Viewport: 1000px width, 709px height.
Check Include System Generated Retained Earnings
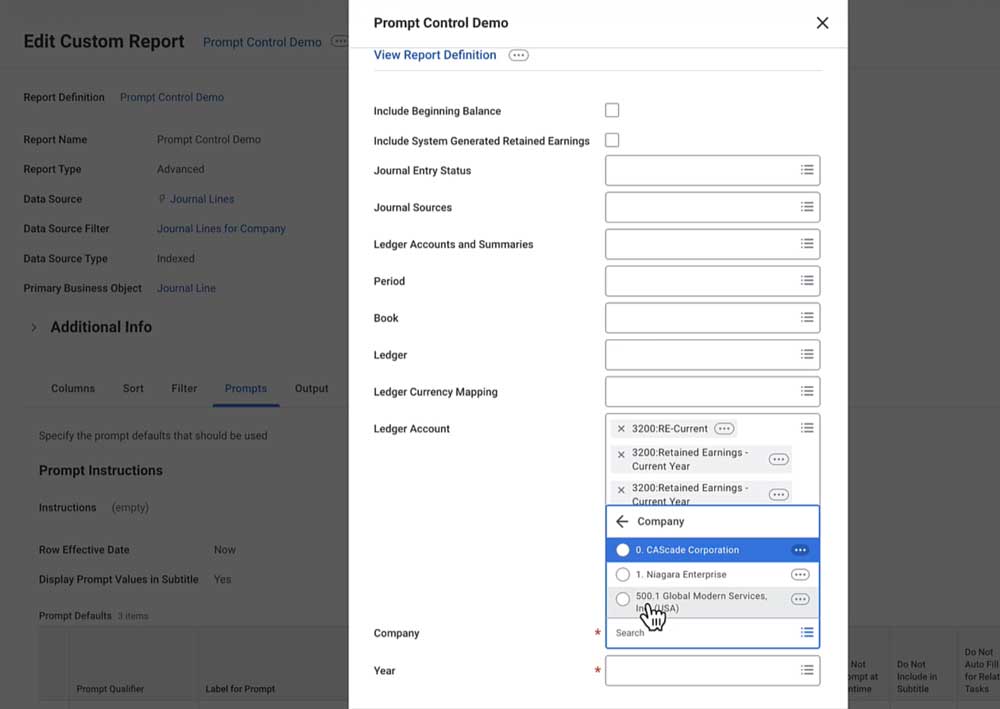pyautogui.click(x=612, y=141)
